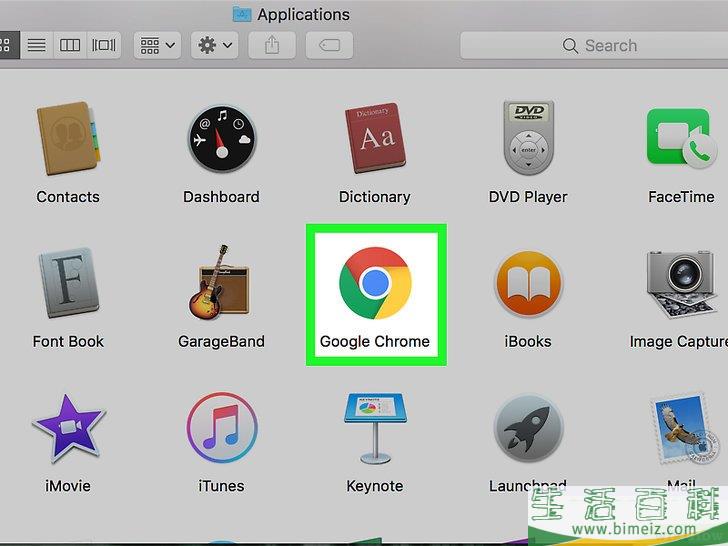Click the GarageBand label text
Image resolution: width=728 pixels, height=546 pixels.
coord(221,342)
